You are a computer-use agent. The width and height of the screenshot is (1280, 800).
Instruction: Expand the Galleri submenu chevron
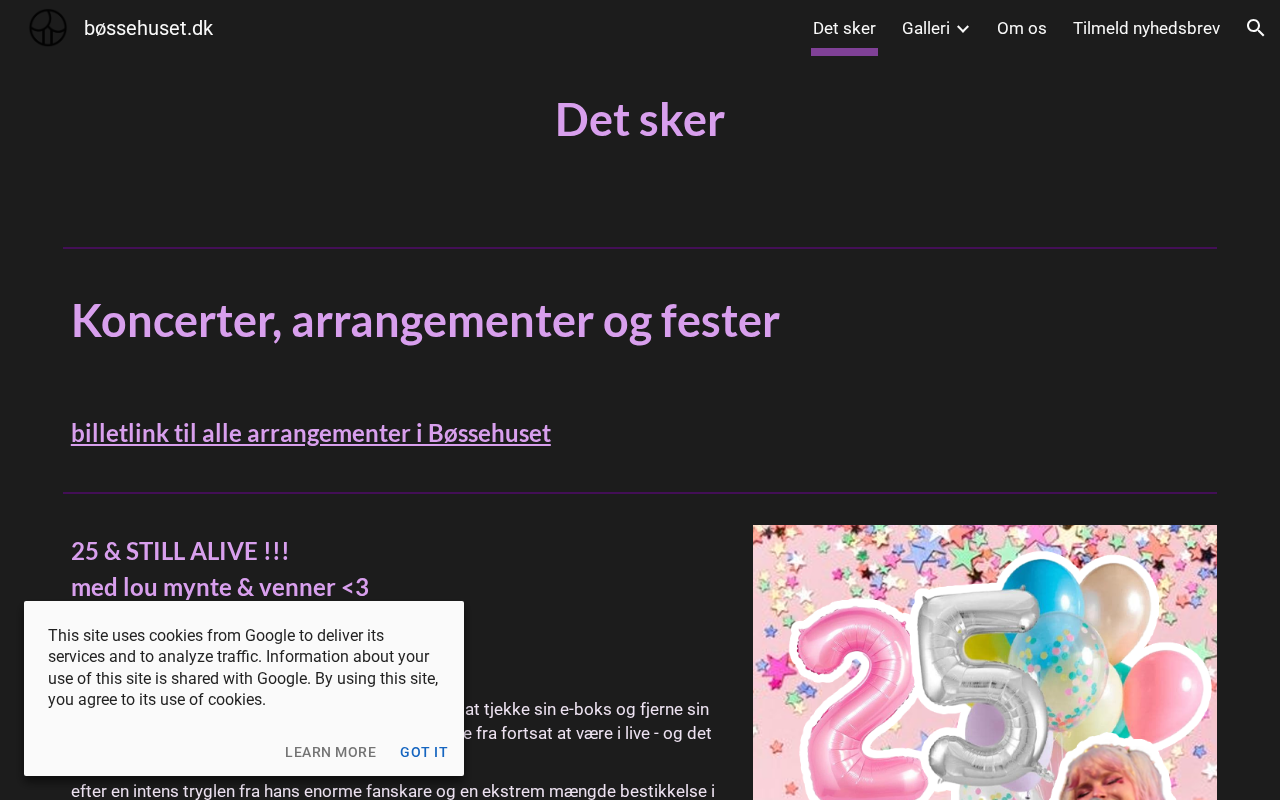(x=963, y=29)
